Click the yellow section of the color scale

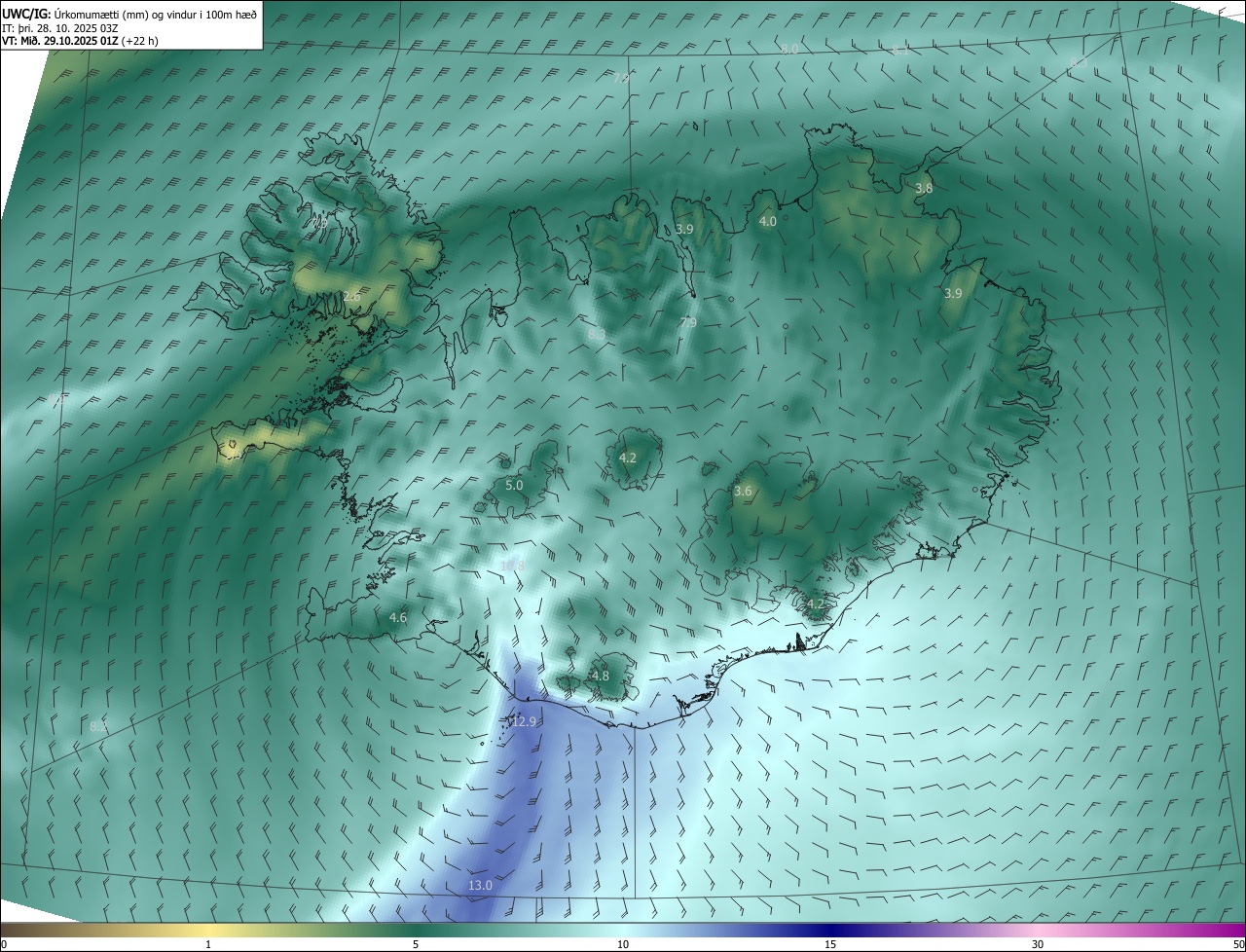208,930
